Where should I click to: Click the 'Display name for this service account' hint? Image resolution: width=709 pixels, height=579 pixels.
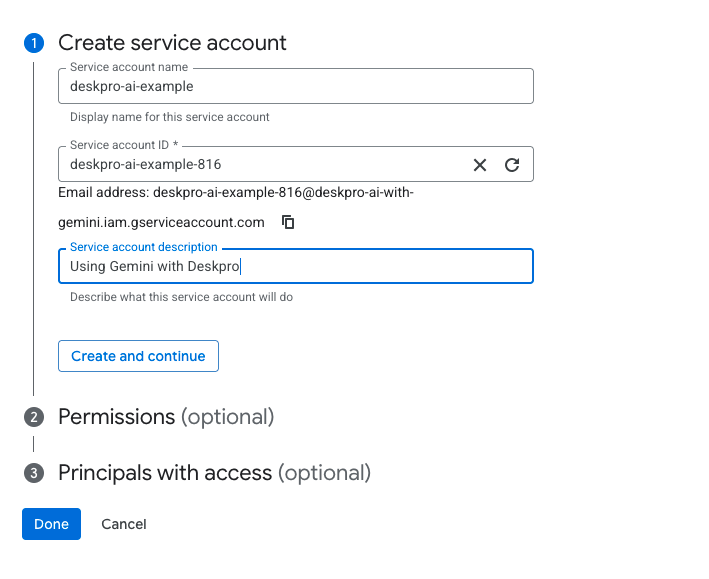pyautogui.click(x=170, y=117)
